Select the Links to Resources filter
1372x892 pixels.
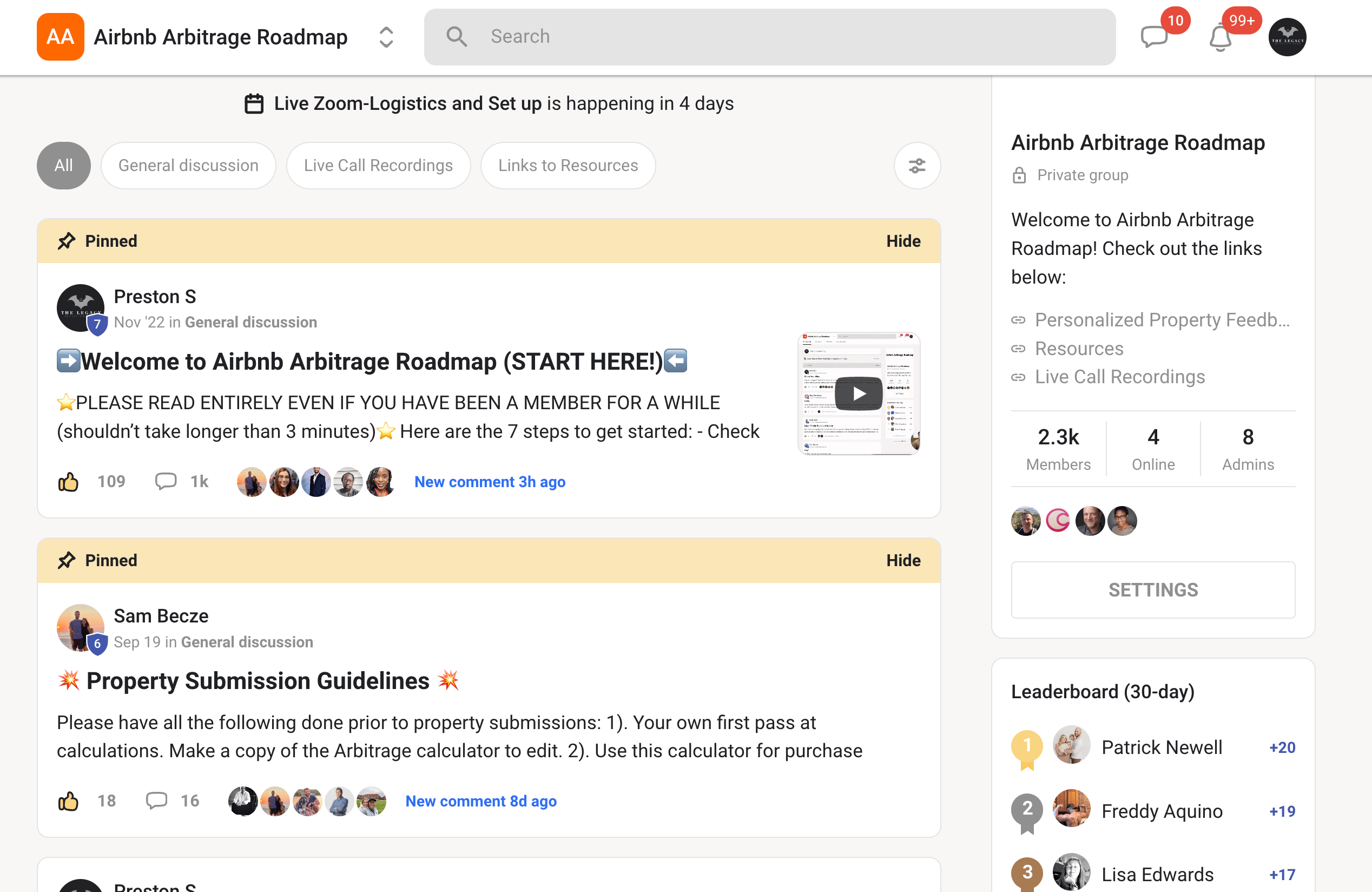tap(567, 166)
